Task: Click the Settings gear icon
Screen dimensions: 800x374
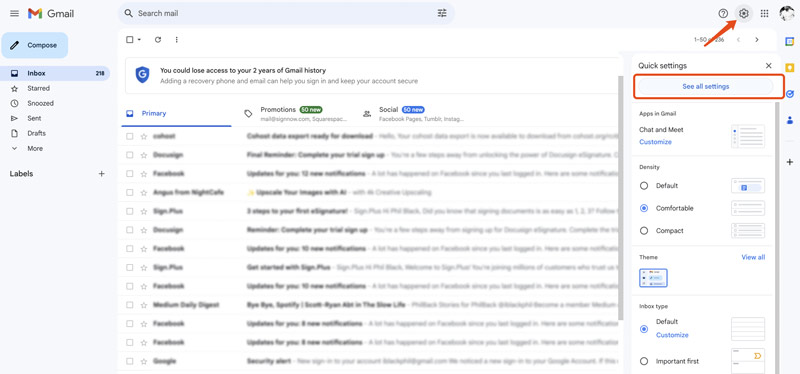Action: click(744, 14)
